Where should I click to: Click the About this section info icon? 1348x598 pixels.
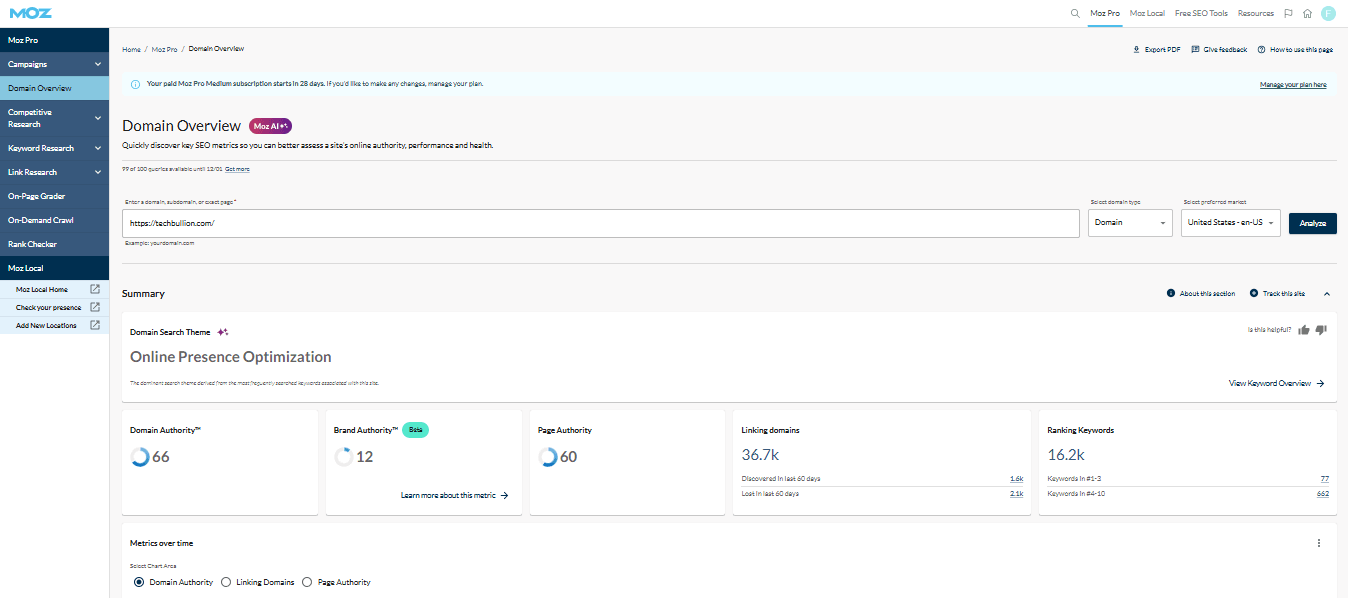click(1171, 294)
